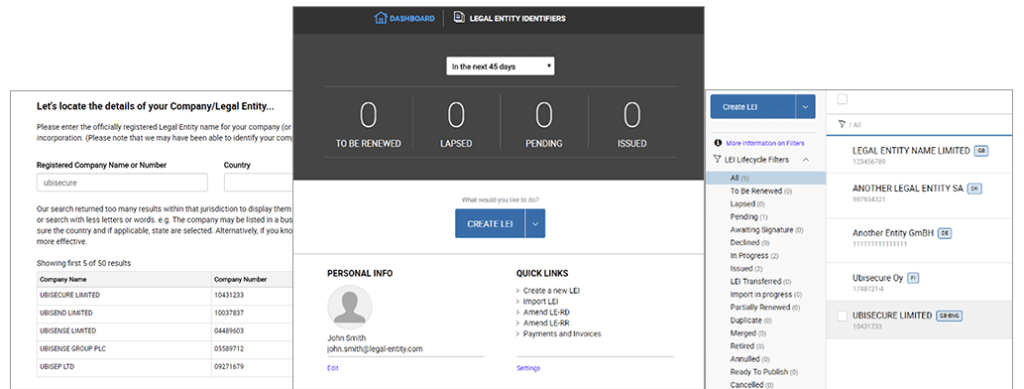Select UBISENSE LIMITED row in the search results
Viewport: 1024px width, 389px height.
click(165, 331)
